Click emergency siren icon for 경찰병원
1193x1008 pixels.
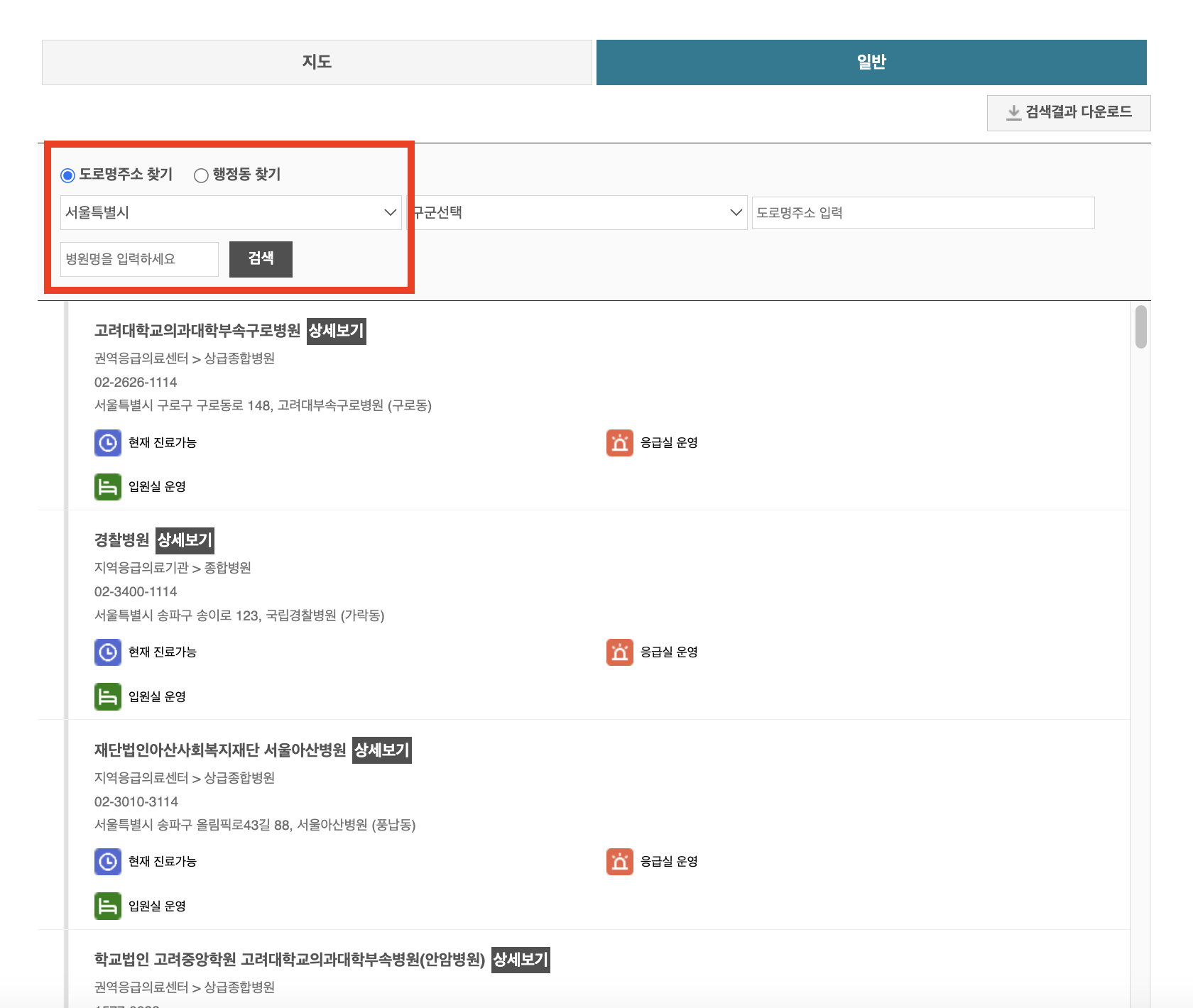[x=620, y=652]
